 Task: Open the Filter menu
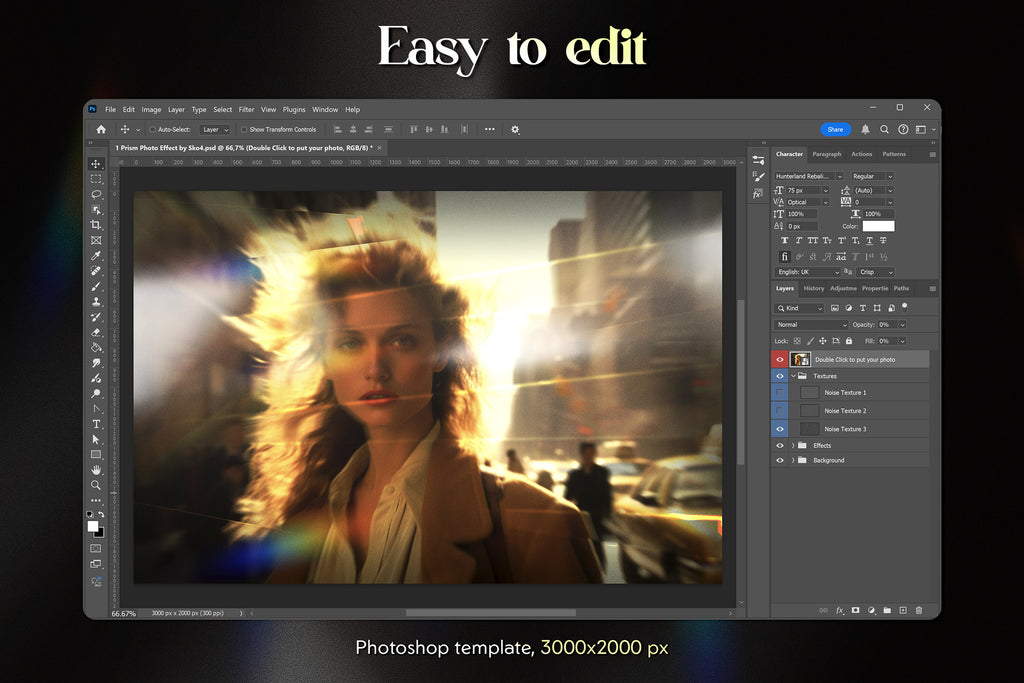click(246, 110)
